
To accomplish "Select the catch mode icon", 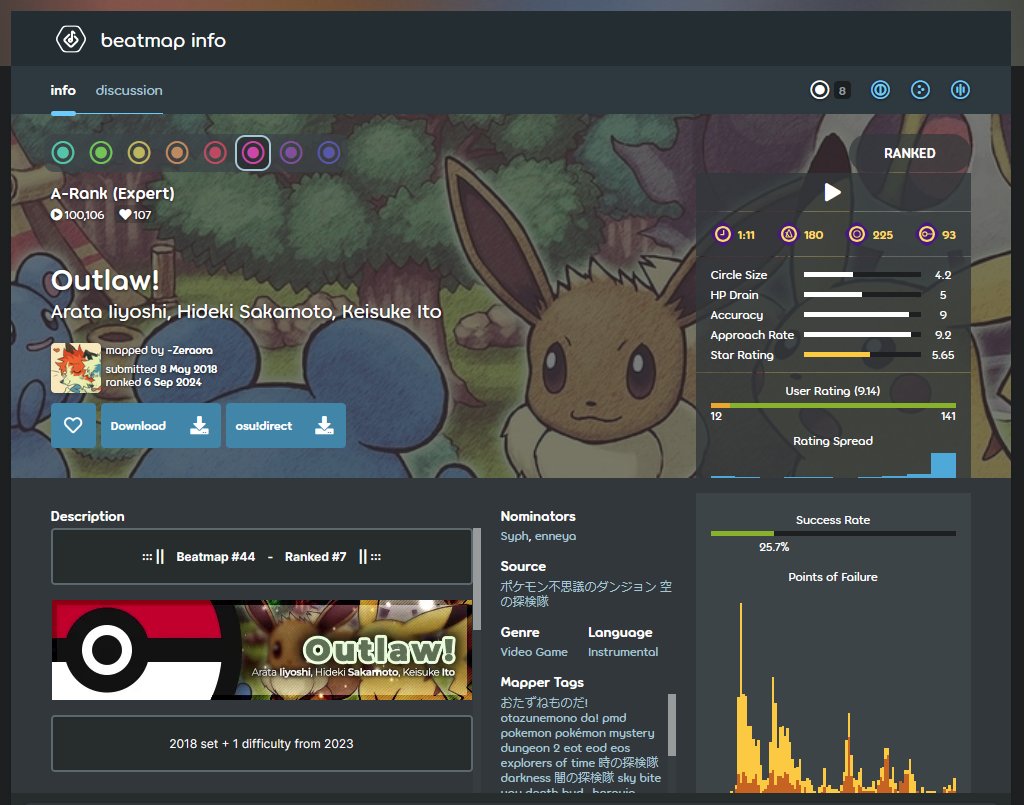I will point(920,89).
